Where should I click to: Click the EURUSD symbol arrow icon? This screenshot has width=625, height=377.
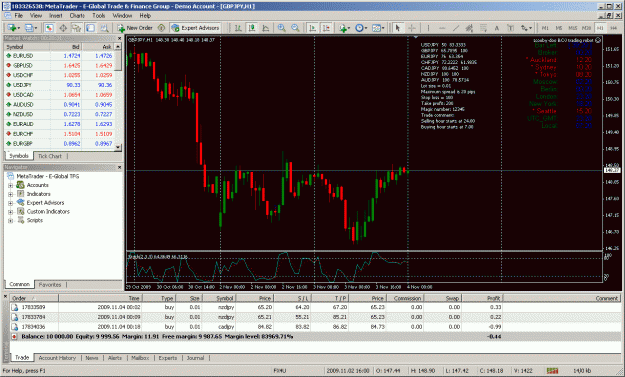8,56
